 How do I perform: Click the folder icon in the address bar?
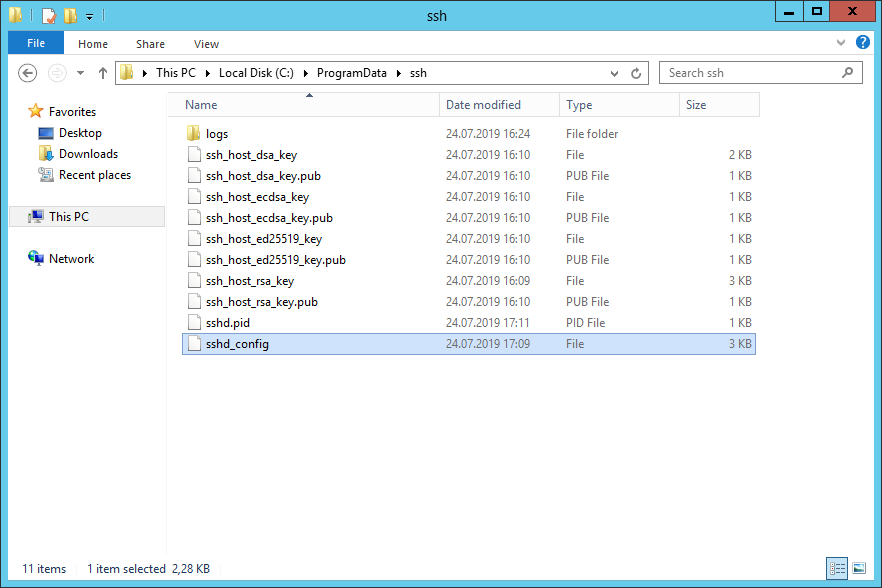(127, 72)
